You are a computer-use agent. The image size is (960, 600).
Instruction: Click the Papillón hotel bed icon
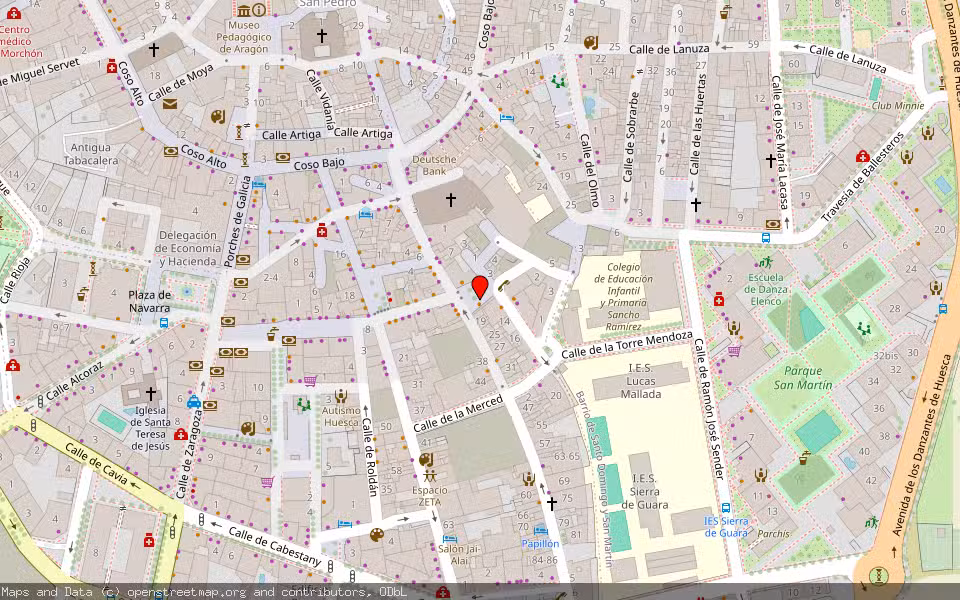540,531
